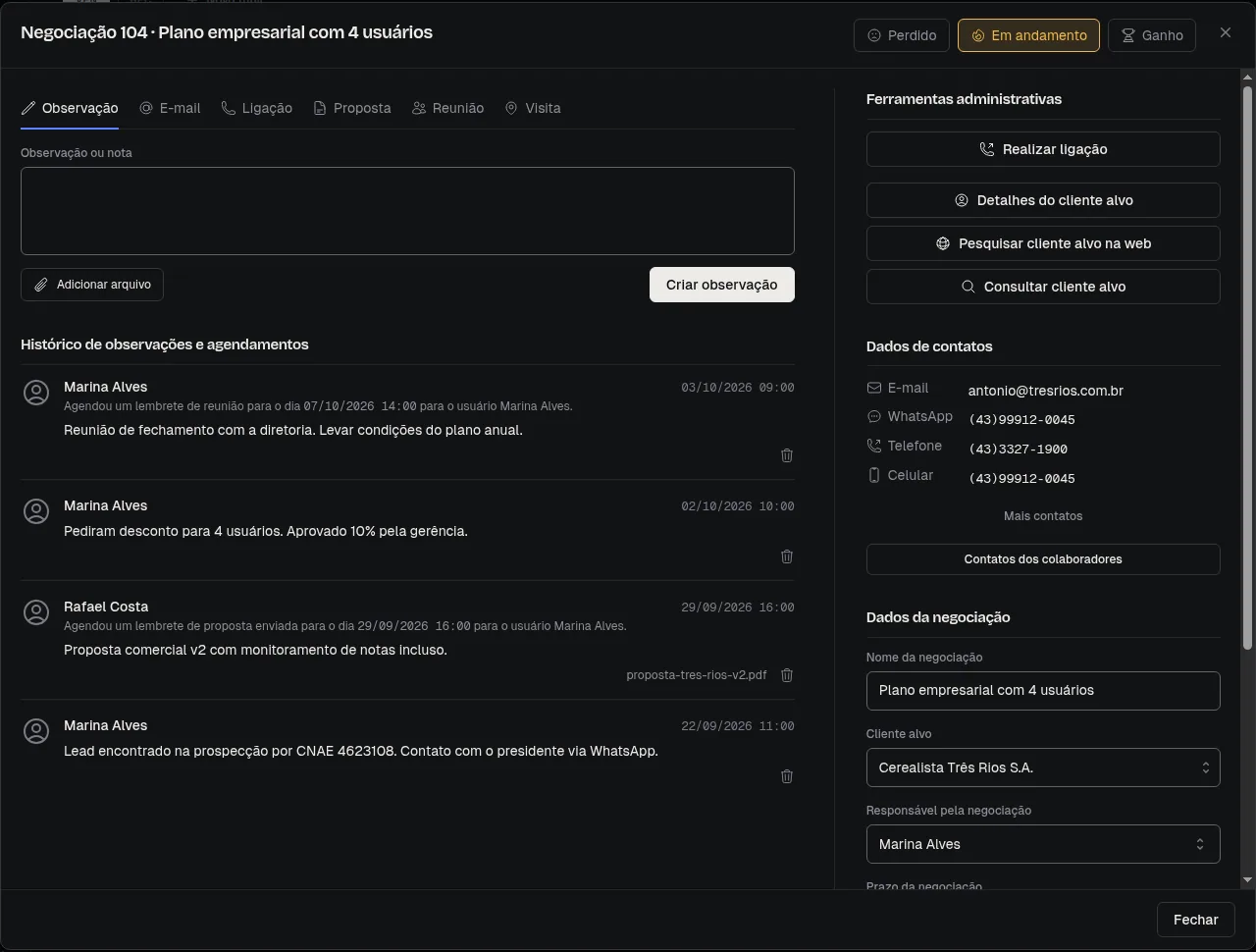Switch to the Ligação tab
Image resolution: width=1256 pixels, height=952 pixels.
point(256,108)
